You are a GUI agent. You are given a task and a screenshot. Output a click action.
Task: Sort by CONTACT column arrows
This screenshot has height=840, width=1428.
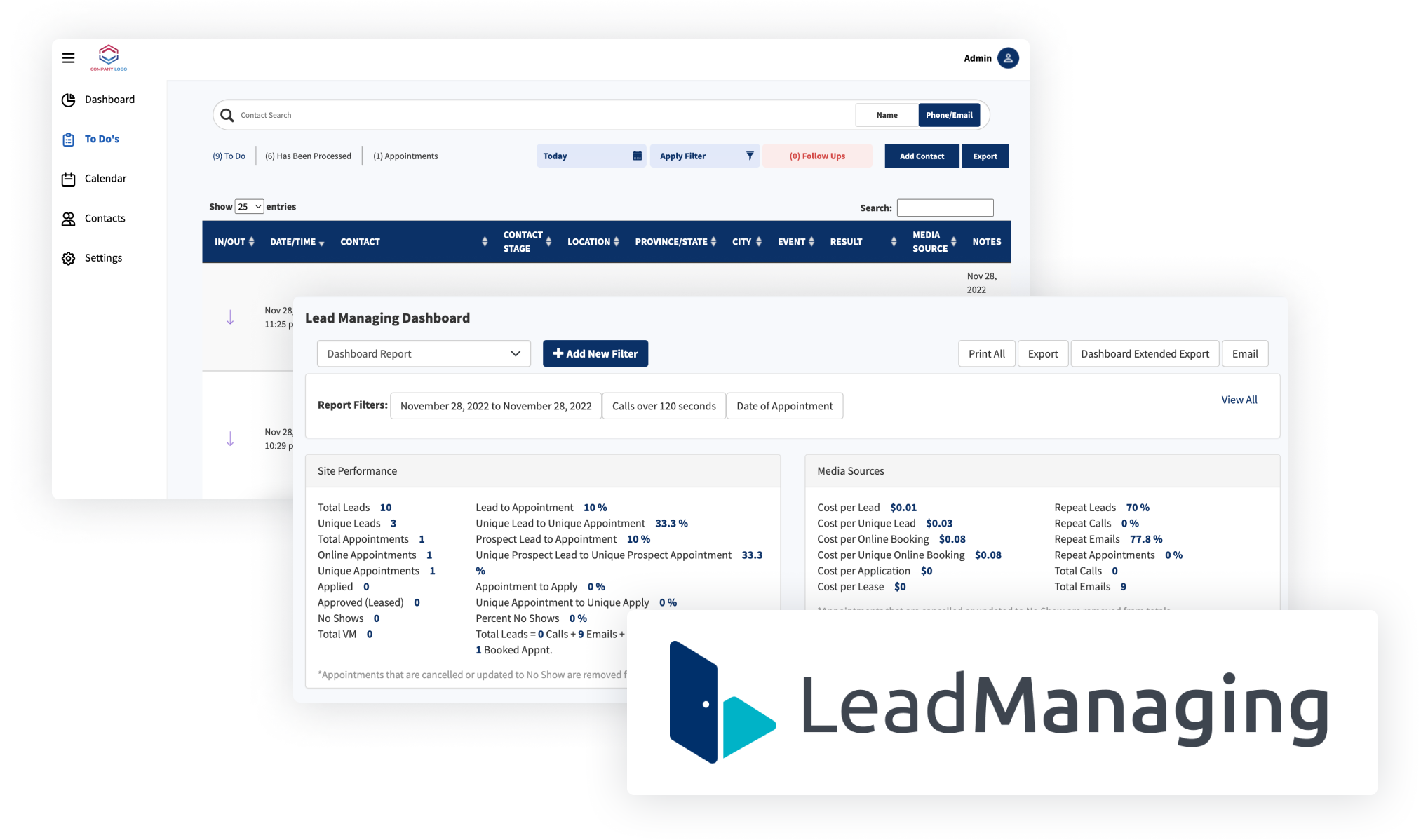[485, 241]
